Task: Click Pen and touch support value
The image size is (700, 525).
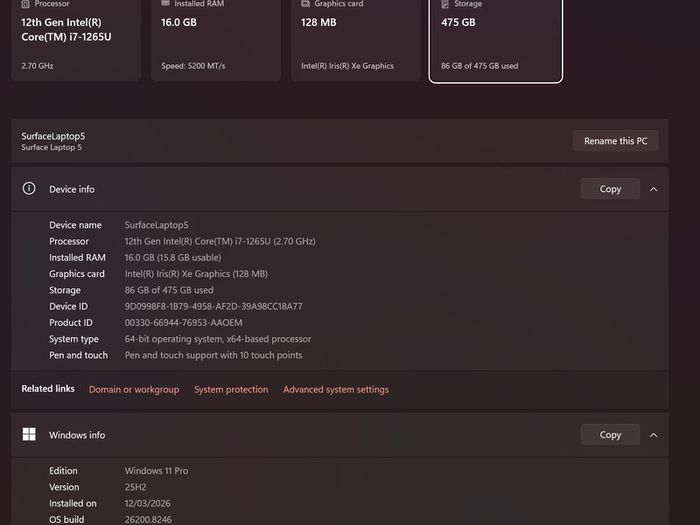Action: pyautogui.click(x=213, y=355)
